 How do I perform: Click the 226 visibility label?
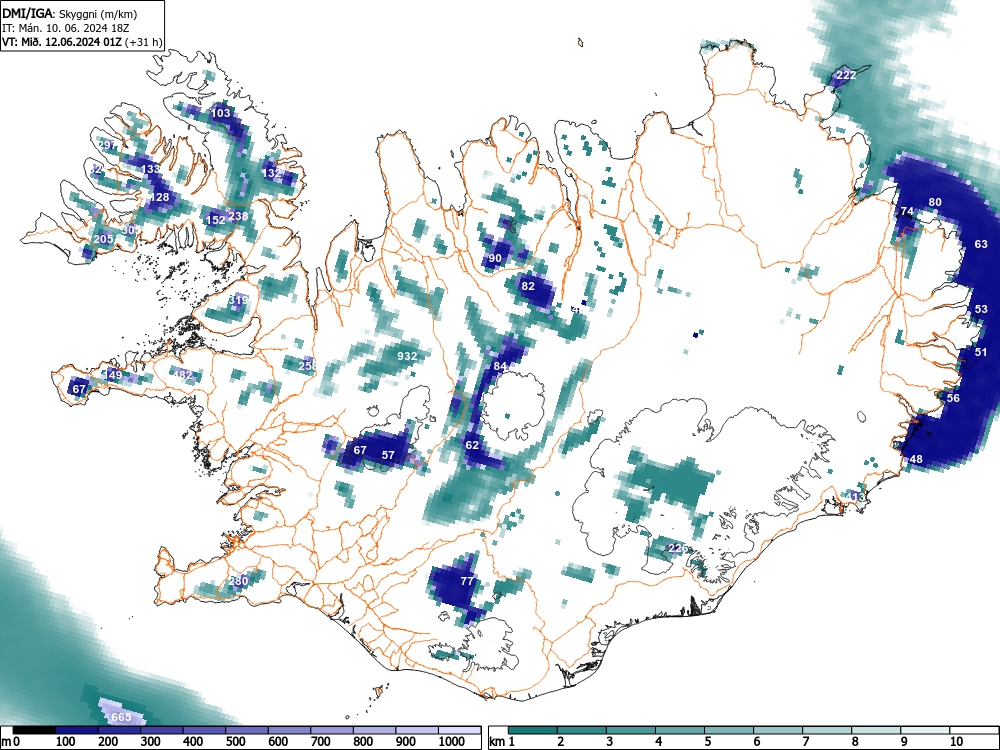click(x=678, y=548)
